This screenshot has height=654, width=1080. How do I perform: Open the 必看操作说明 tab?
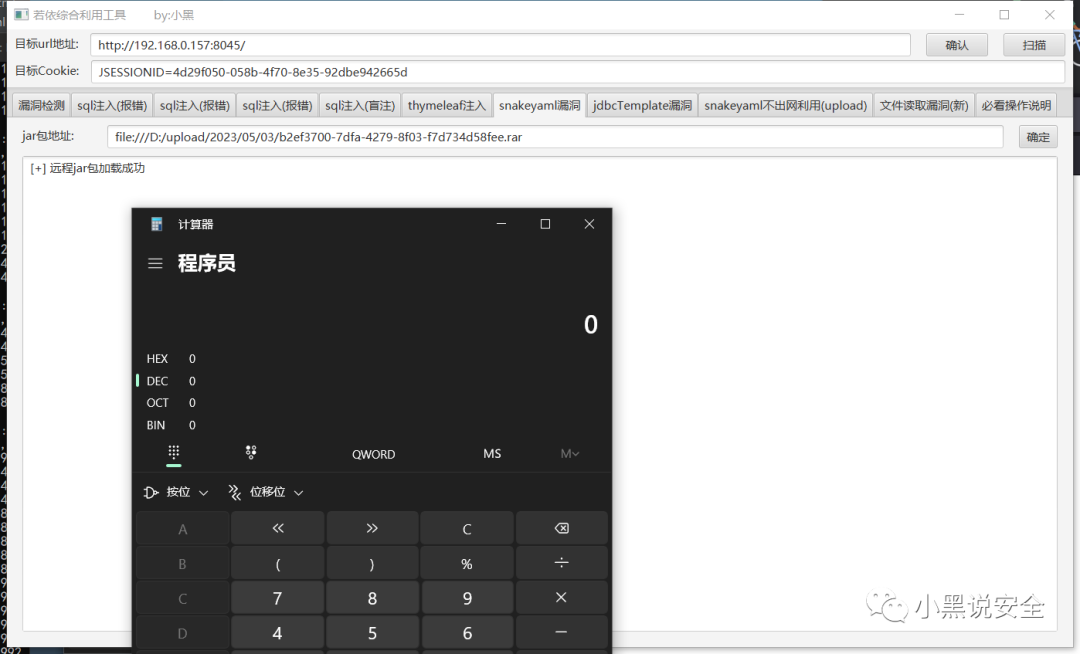coord(1016,105)
